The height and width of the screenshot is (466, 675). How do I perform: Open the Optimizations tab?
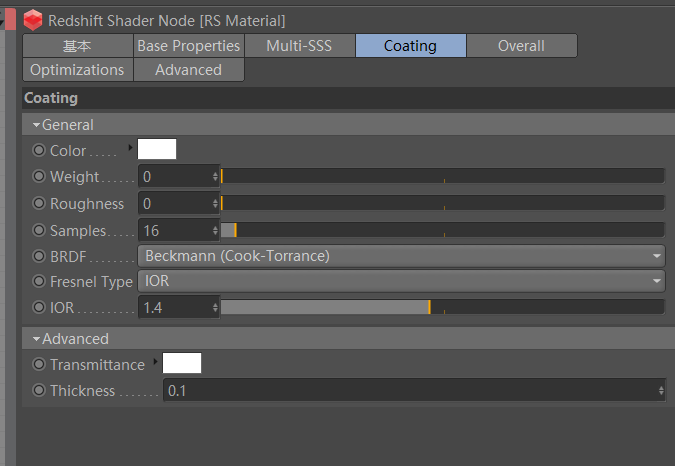click(x=77, y=70)
